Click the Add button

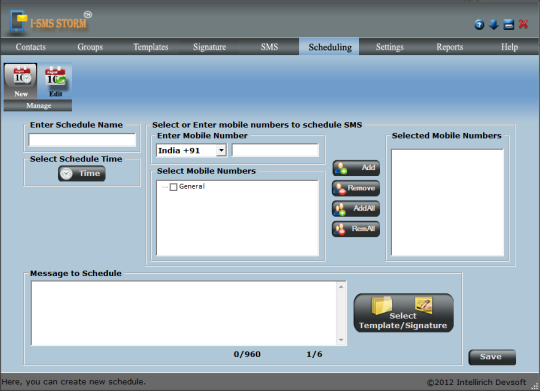click(356, 168)
